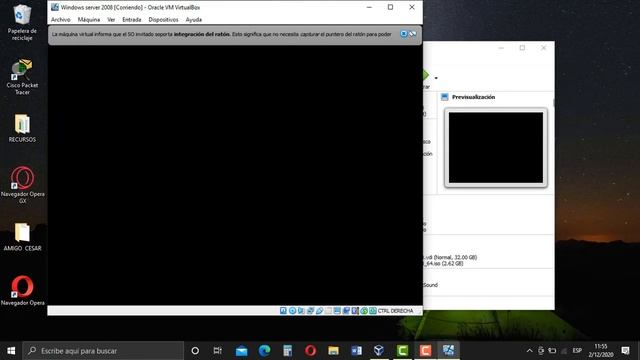The width and height of the screenshot is (640, 360).
Task: Open Cortana from the taskbar
Action: tap(195, 351)
